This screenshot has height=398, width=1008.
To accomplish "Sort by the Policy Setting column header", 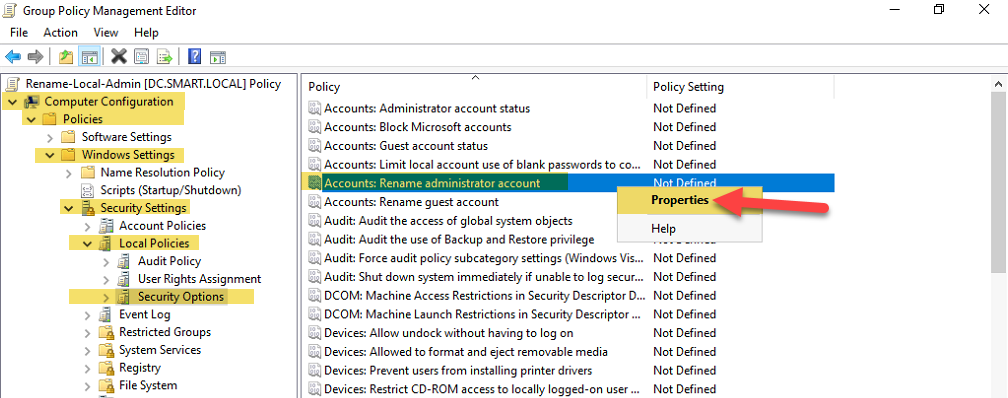I will pyautogui.click(x=740, y=86).
